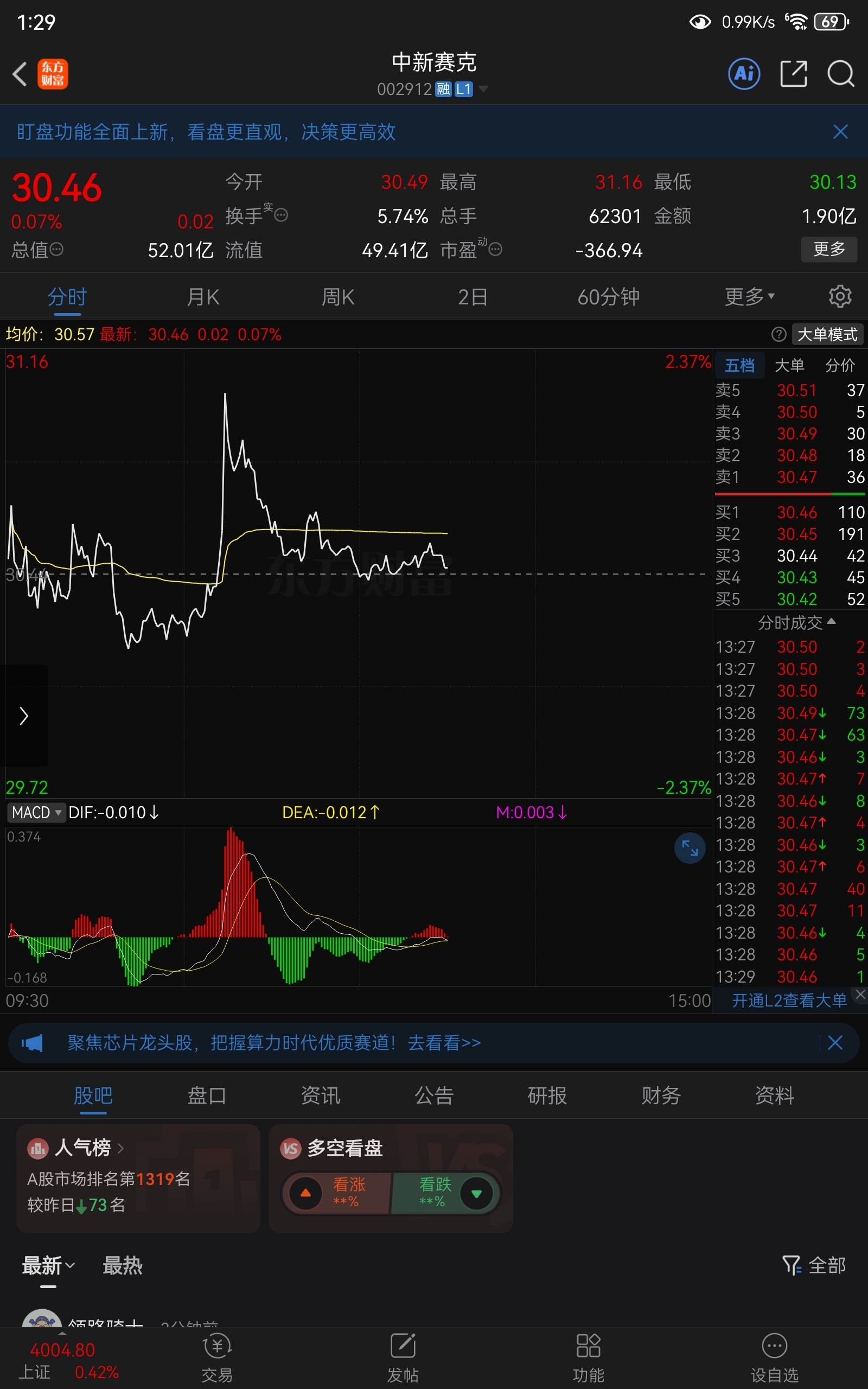This screenshot has height=1389, width=868.
Task: Tap the 看涨 bullish vote button
Action: click(x=337, y=1194)
